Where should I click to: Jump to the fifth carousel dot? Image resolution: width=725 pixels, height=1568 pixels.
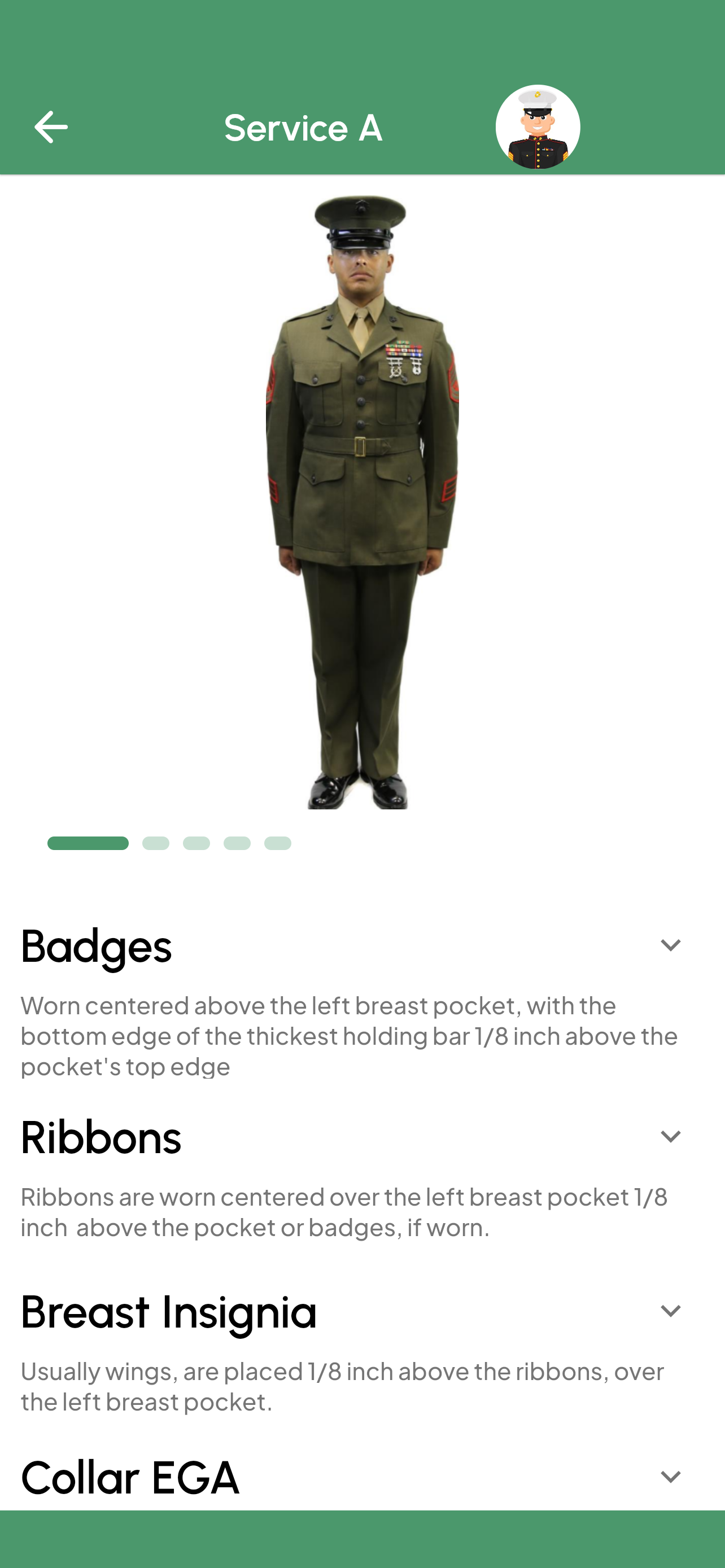pyautogui.click(x=278, y=843)
